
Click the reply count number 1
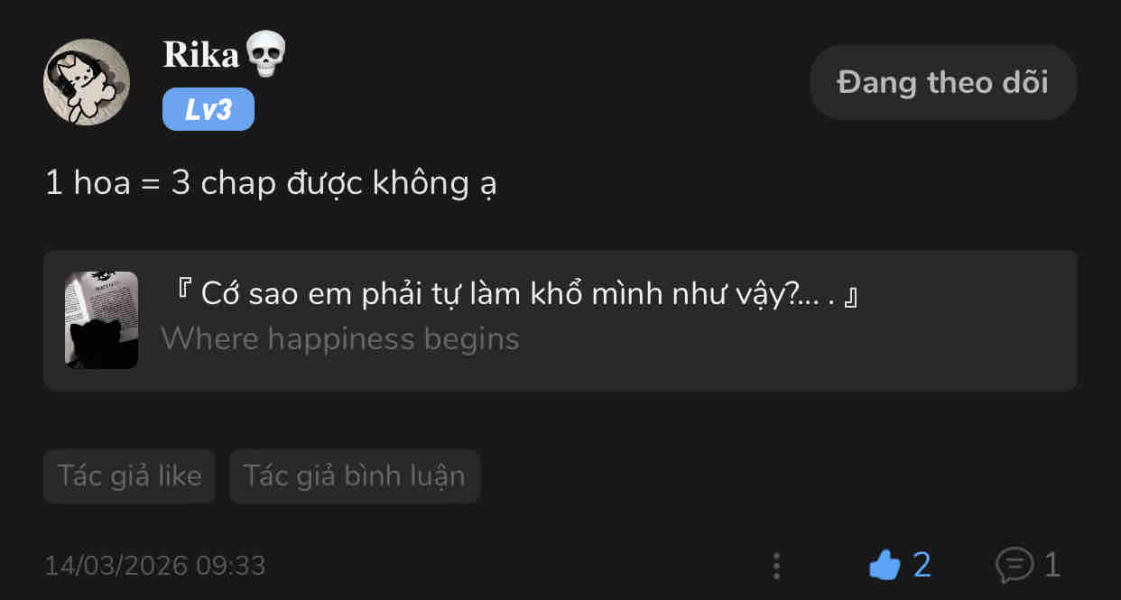coord(1051,566)
